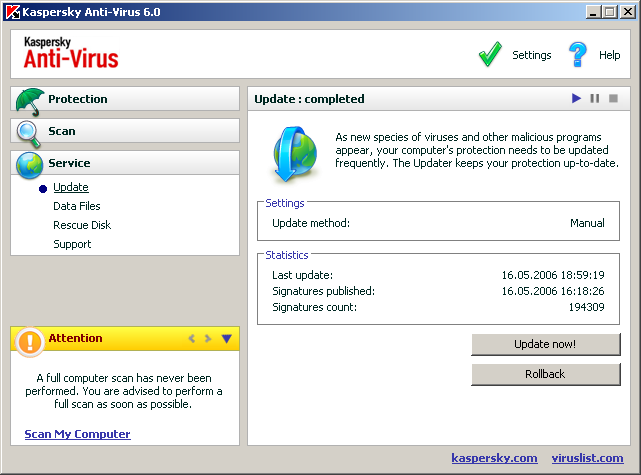Click the Manual update method value
641x475 pixels.
587,223
